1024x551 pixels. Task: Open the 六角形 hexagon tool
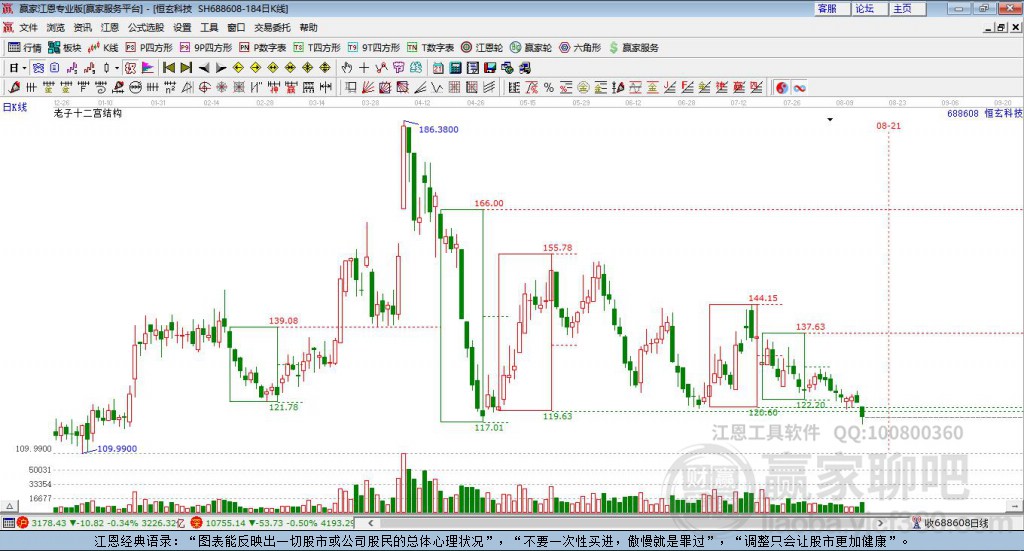[580, 48]
